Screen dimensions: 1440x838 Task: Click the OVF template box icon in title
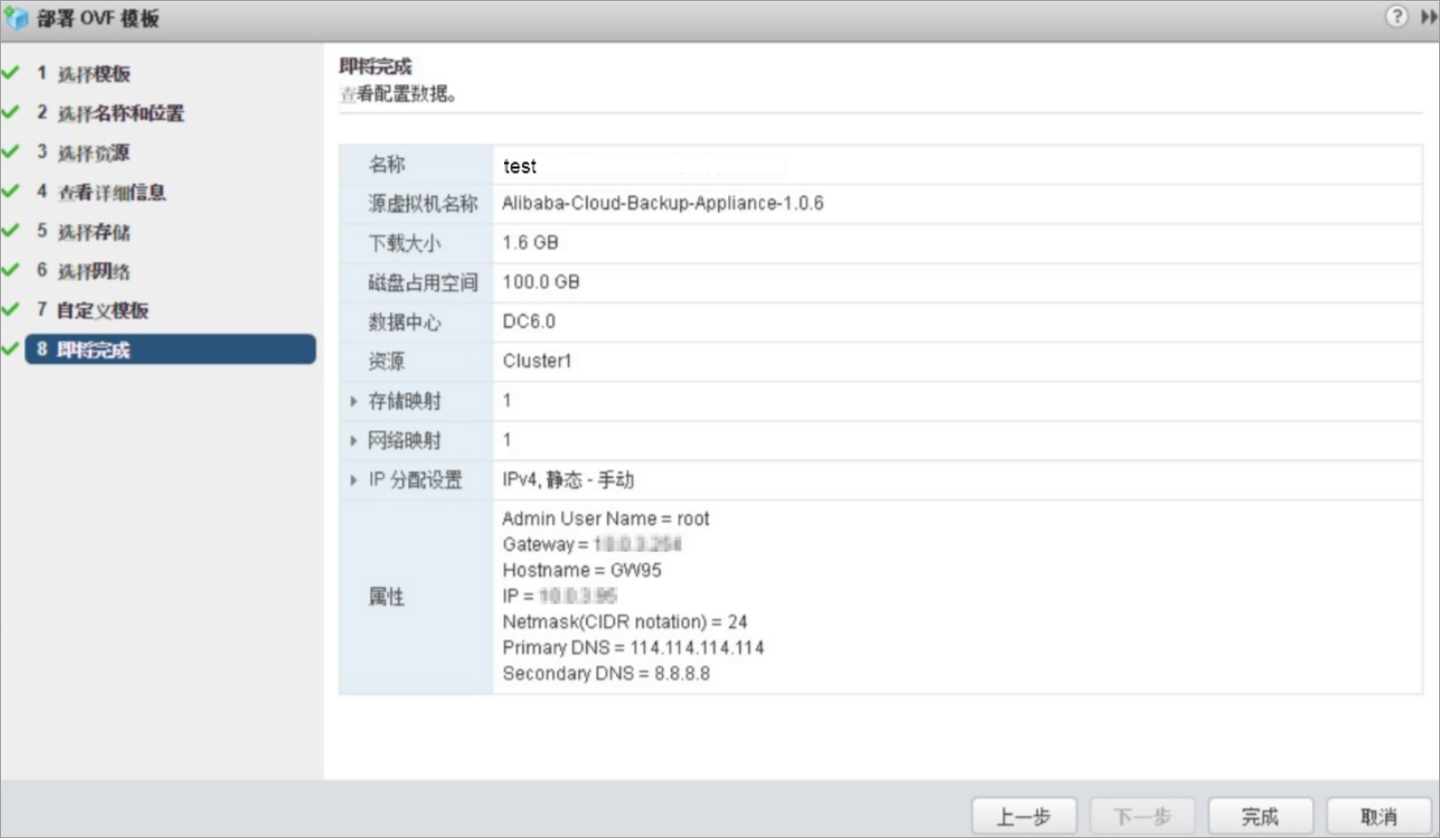point(17,18)
